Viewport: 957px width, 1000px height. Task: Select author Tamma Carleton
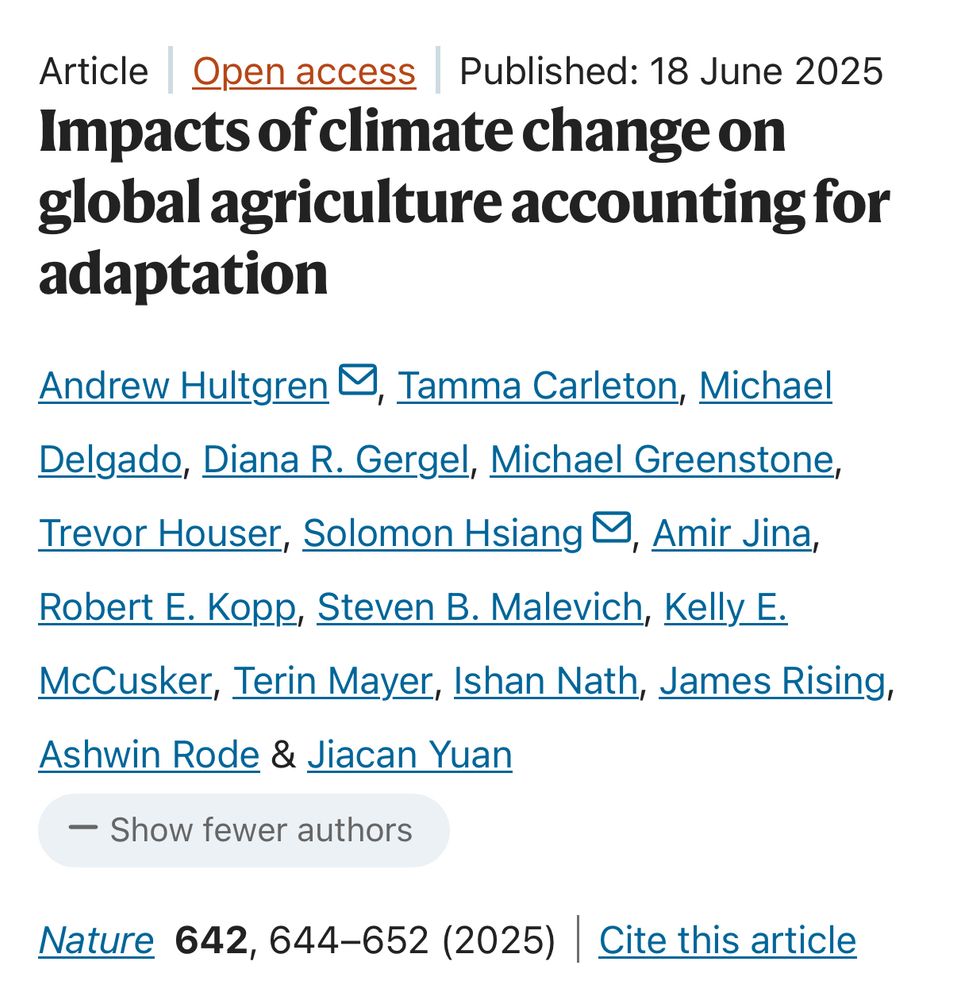[537, 386]
